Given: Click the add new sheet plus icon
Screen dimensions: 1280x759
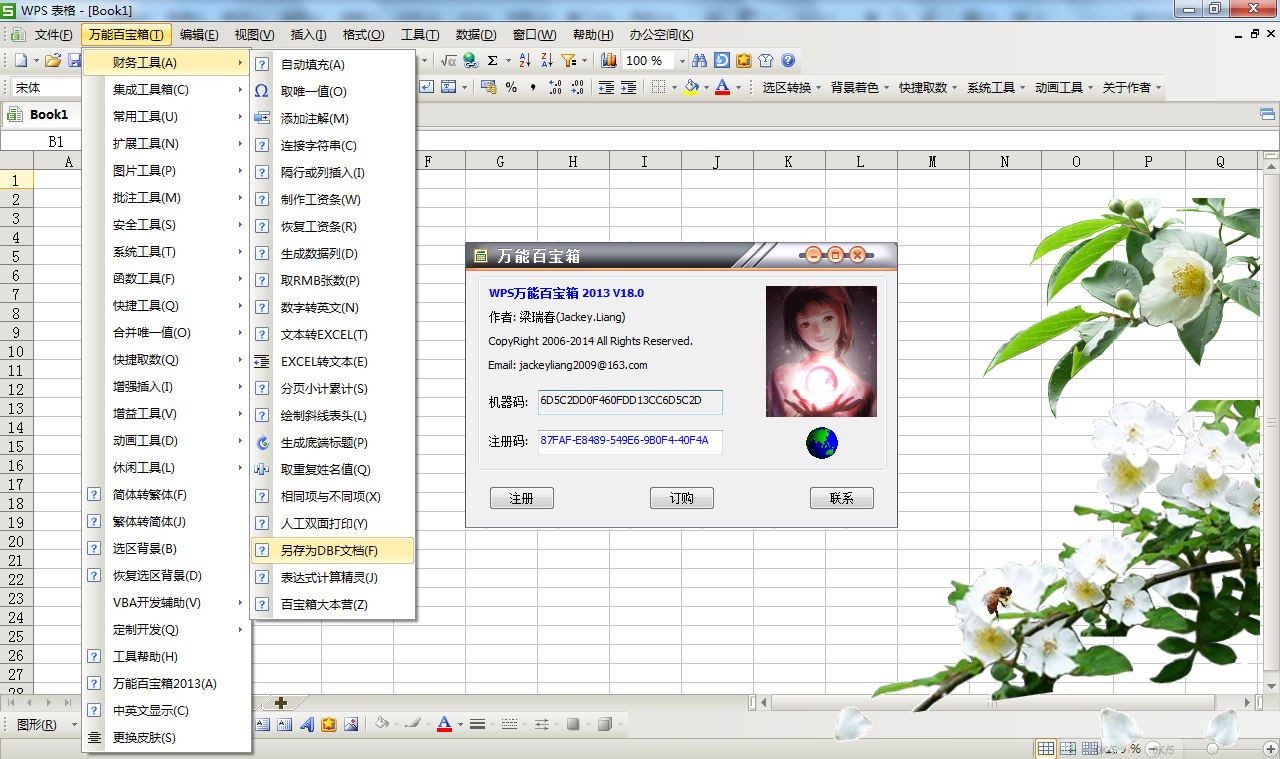Looking at the screenshot, I should 281,703.
